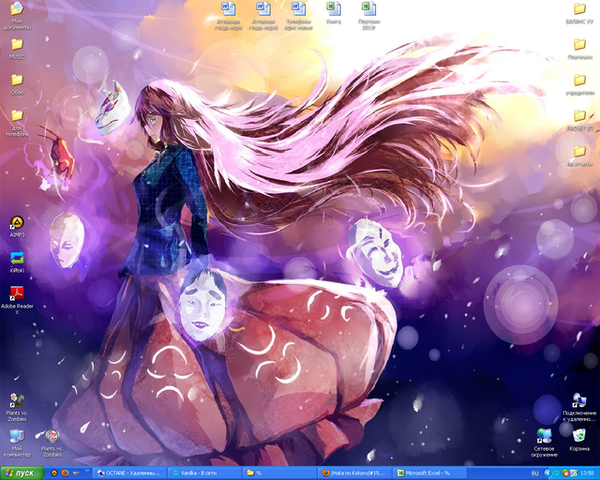Open the Книга Excel file on desktop
This screenshot has height=480, width=600.
(333, 9)
